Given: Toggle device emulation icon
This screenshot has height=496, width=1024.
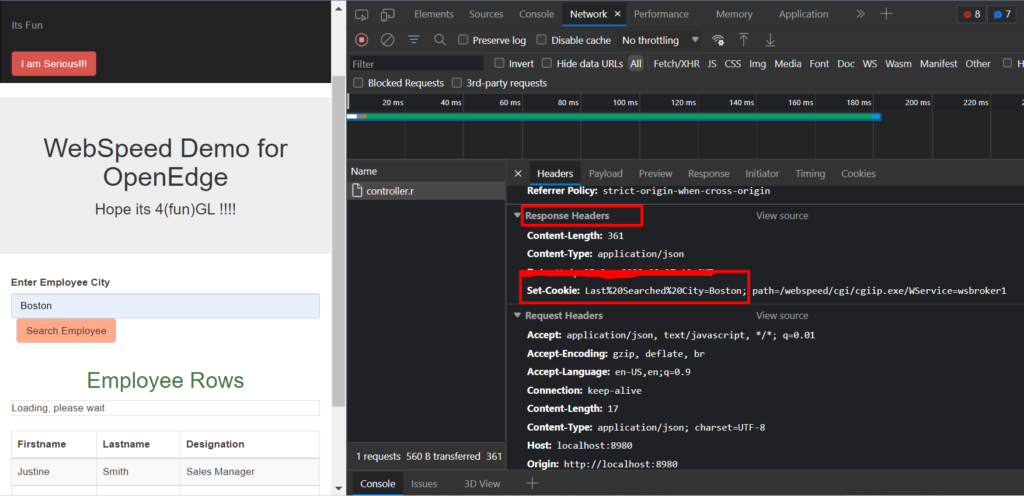Looking at the screenshot, I should click(386, 14).
